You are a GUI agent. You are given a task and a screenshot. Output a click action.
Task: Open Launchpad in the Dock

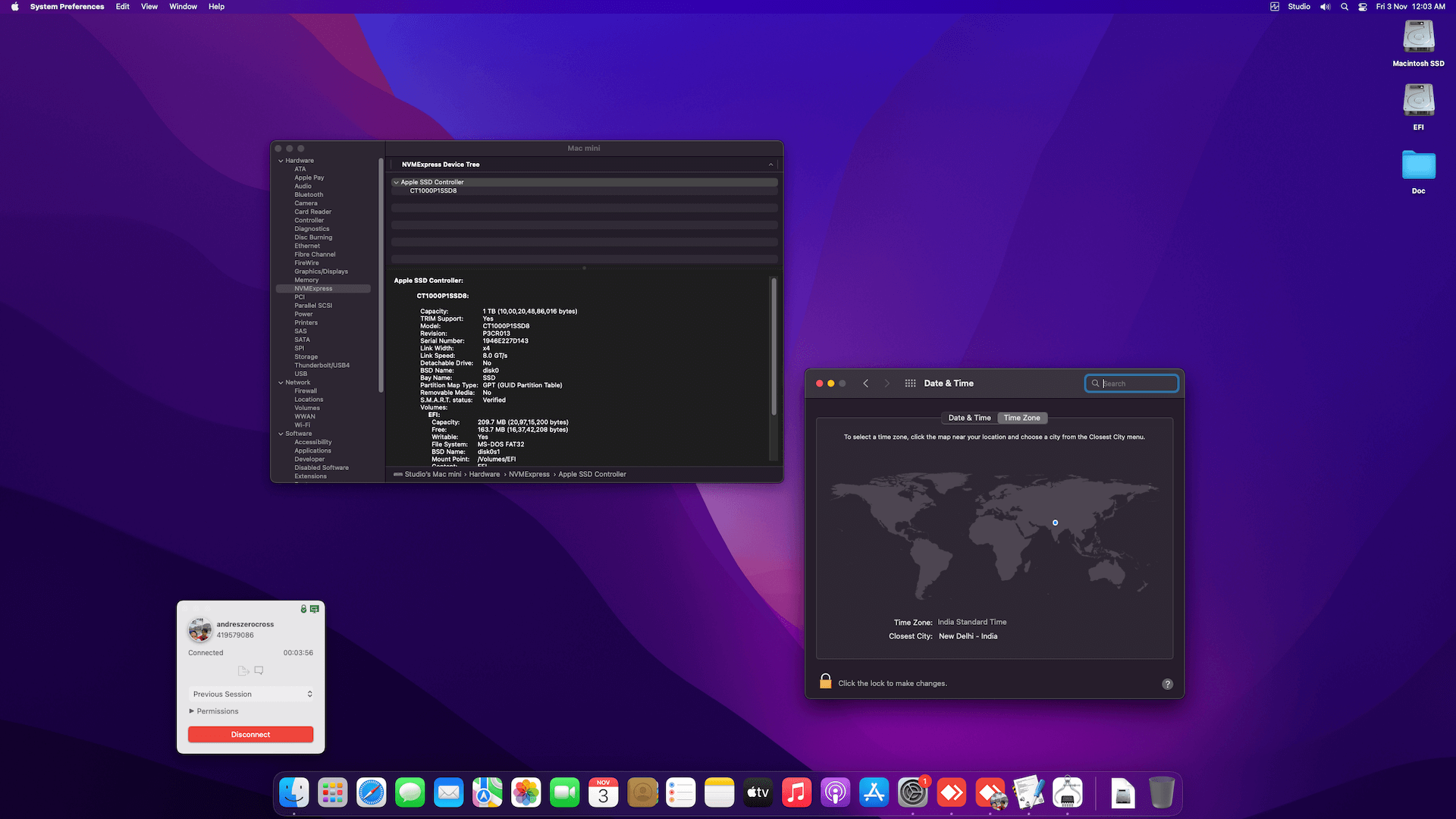pos(333,793)
